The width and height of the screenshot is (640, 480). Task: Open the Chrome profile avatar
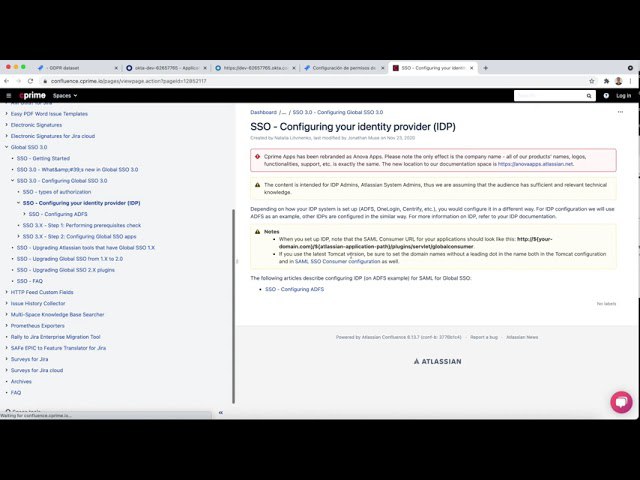pyautogui.click(x=618, y=81)
